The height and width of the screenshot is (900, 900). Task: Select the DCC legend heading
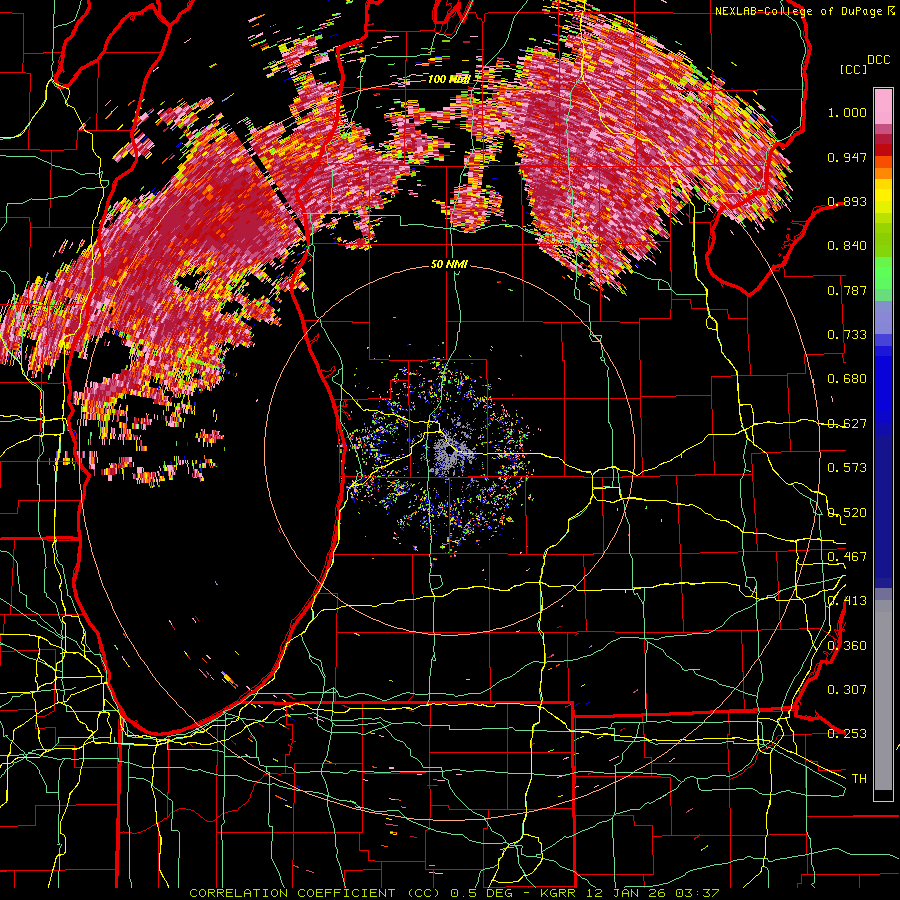[x=878, y=60]
